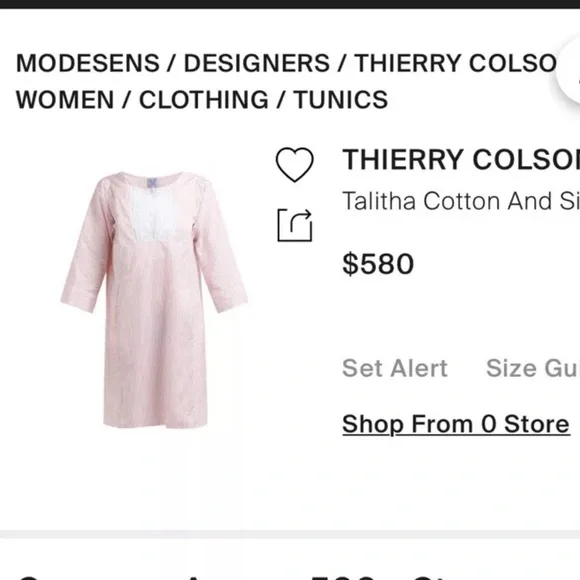Tap the dark header bar at top
This screenshot has height=580, width=580.
[290, 4]
